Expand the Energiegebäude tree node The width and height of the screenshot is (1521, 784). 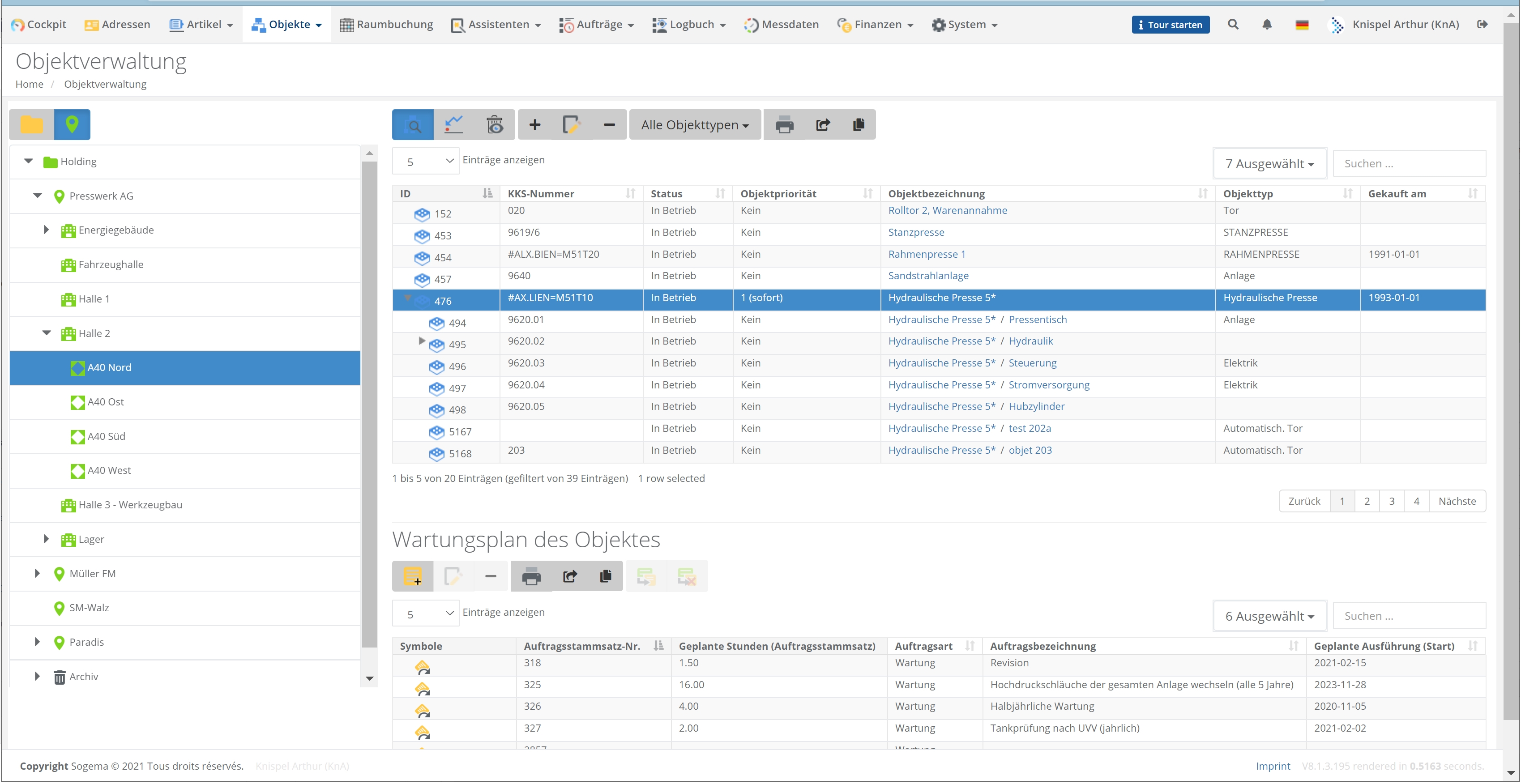click(46, 230)
